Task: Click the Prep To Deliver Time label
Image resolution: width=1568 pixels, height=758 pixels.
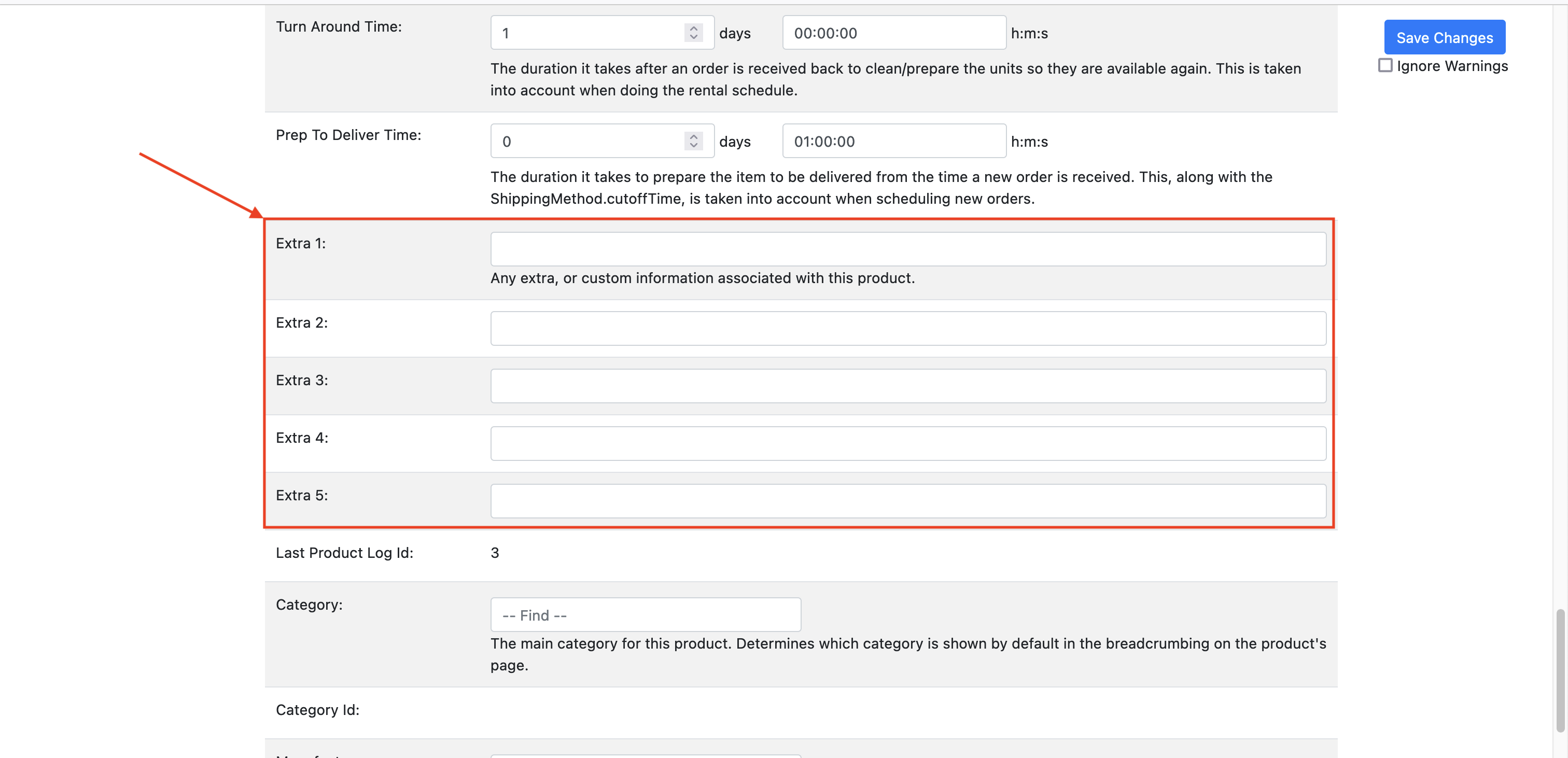Action: coord(348,135)
